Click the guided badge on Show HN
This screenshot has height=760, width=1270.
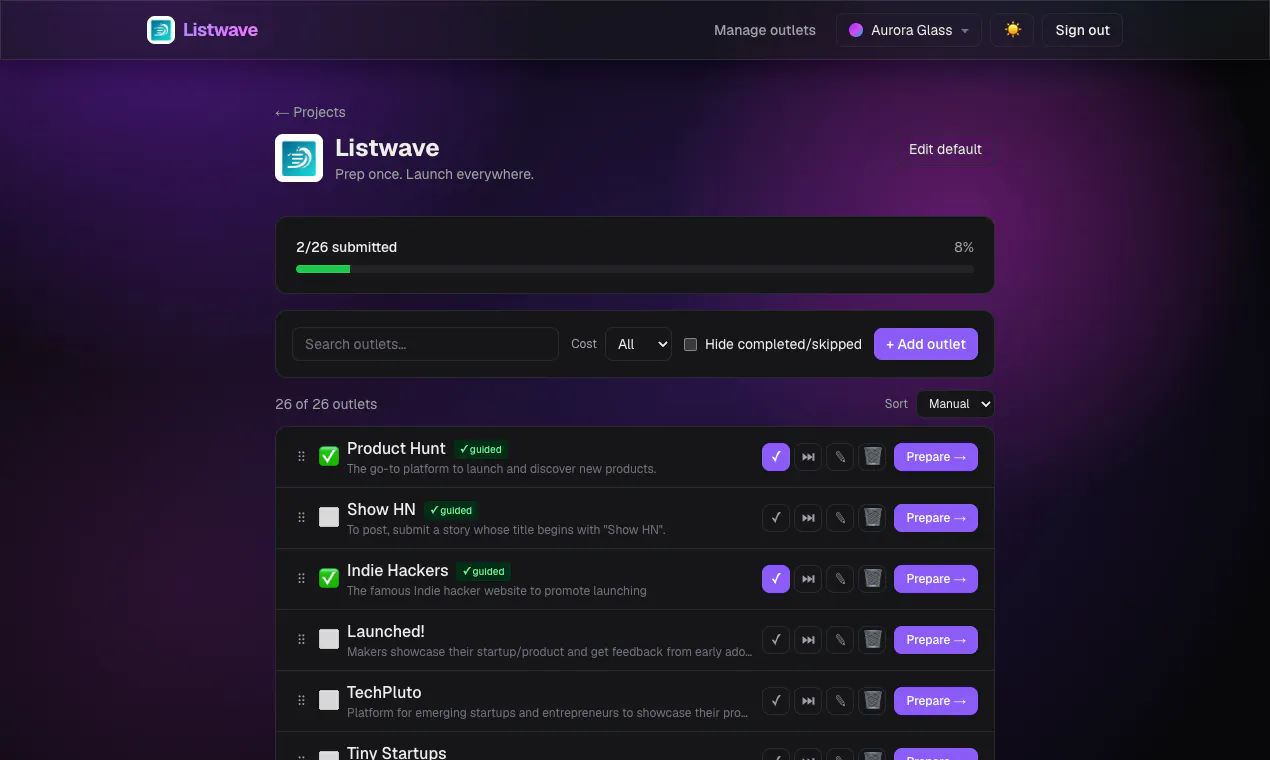451,510
